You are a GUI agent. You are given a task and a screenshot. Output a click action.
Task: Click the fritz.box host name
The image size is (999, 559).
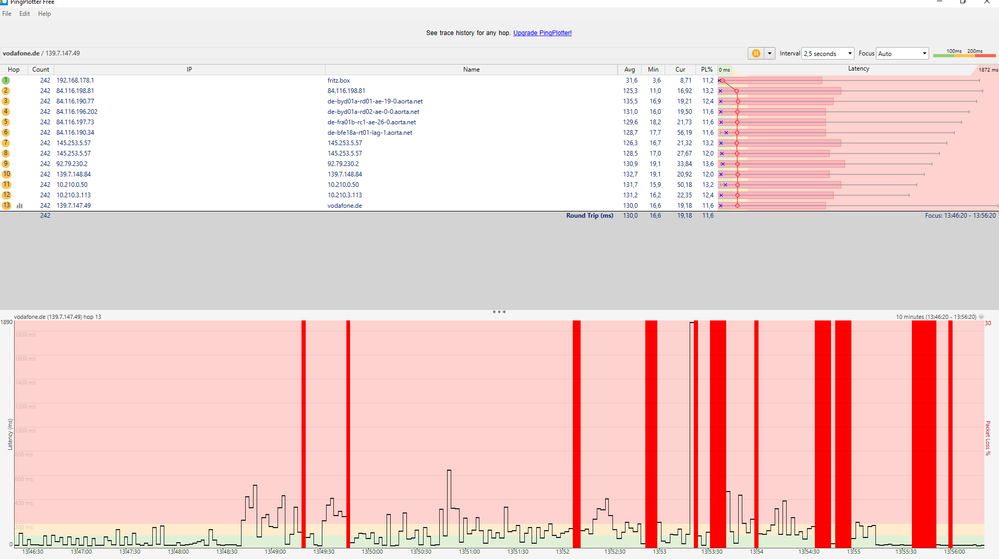coord(339,80)
